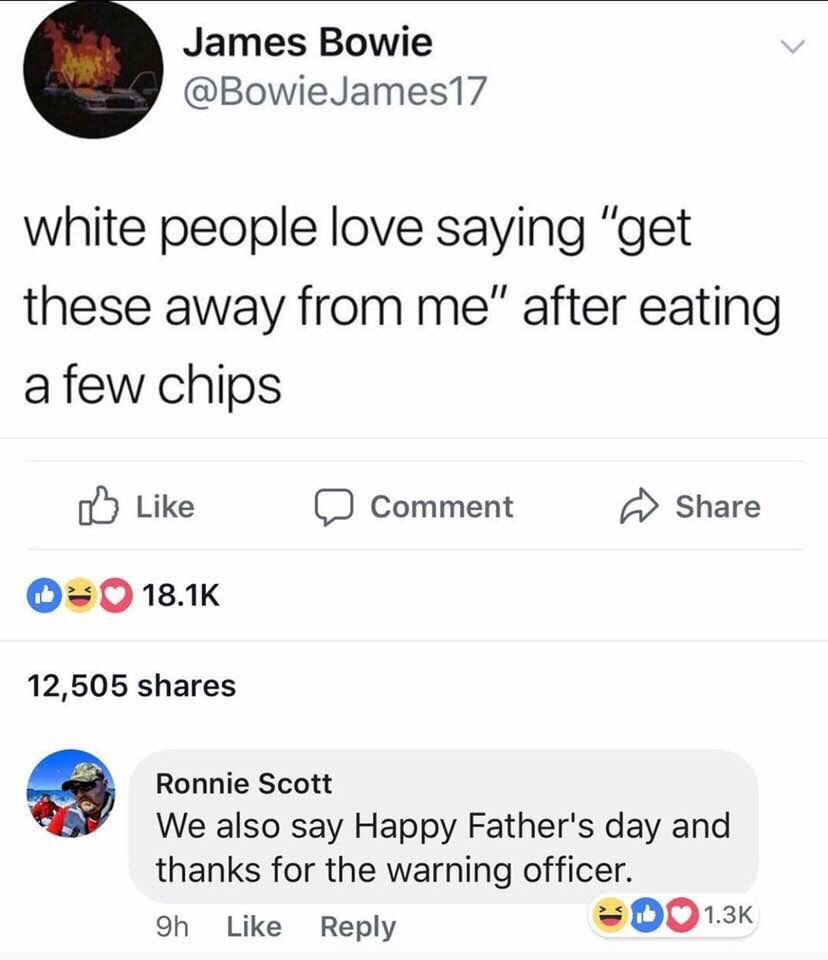Click the thumbs-up Like icon under the post
Screen dimensions: 828x960
(x=98, y=506)
